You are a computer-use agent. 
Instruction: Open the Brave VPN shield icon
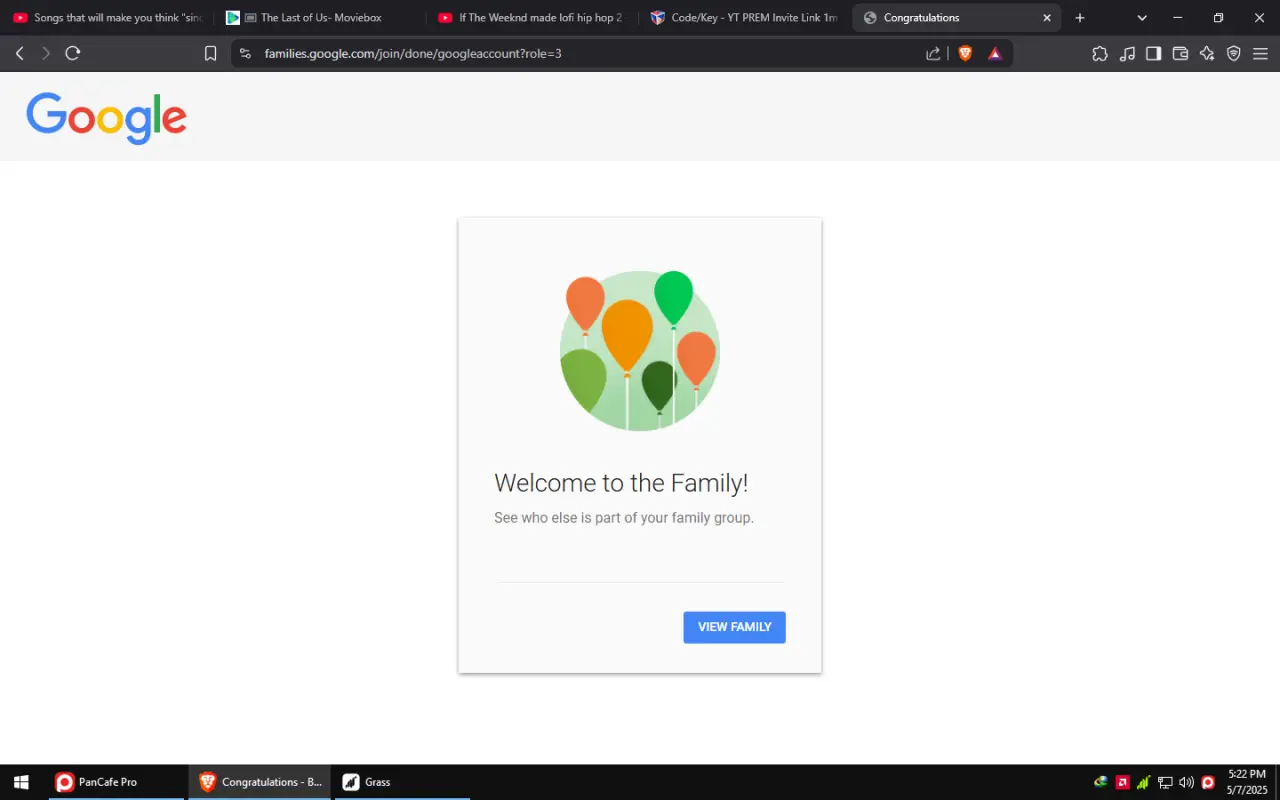(x=1234, y=54)
